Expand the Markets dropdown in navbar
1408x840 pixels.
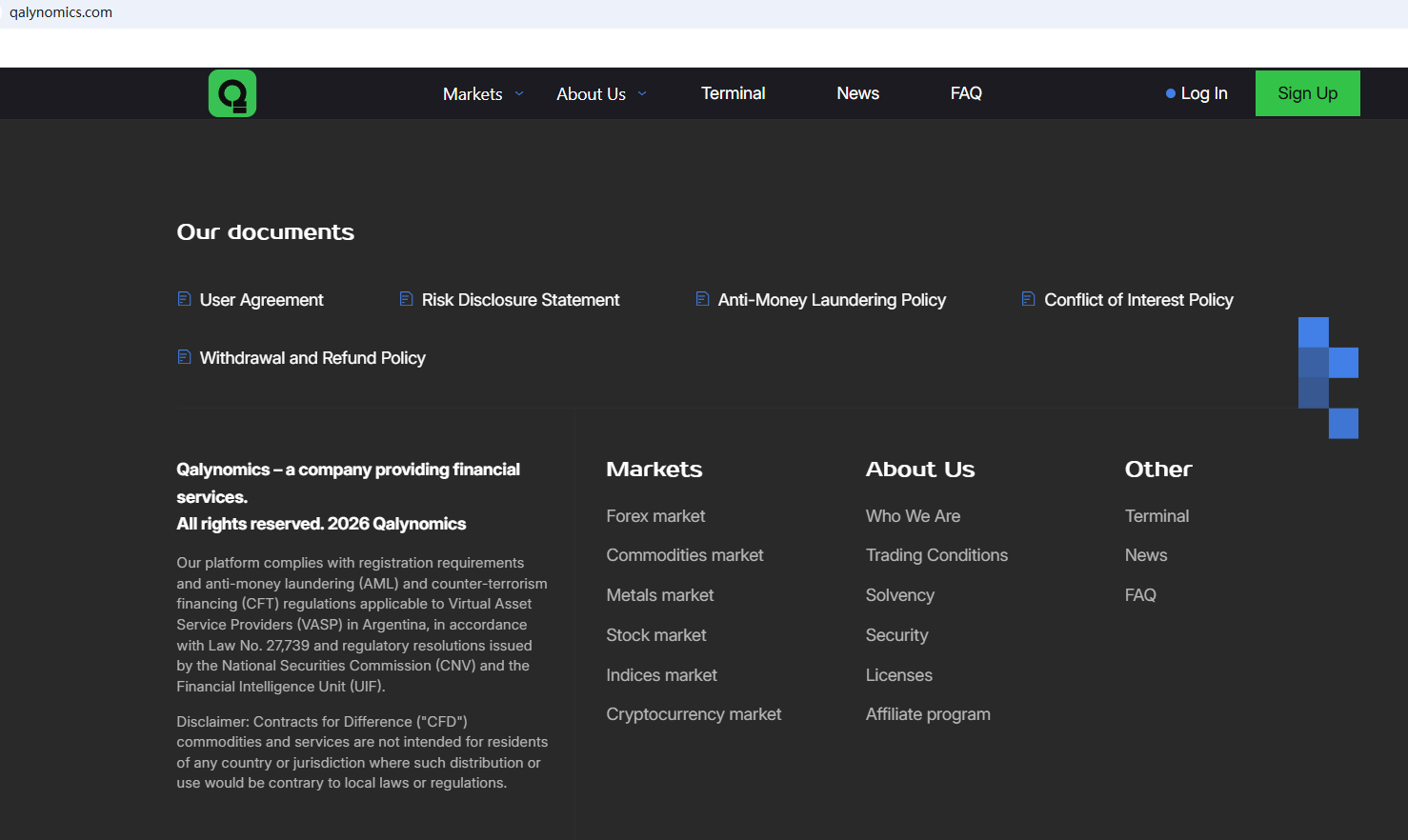(483, 93)
